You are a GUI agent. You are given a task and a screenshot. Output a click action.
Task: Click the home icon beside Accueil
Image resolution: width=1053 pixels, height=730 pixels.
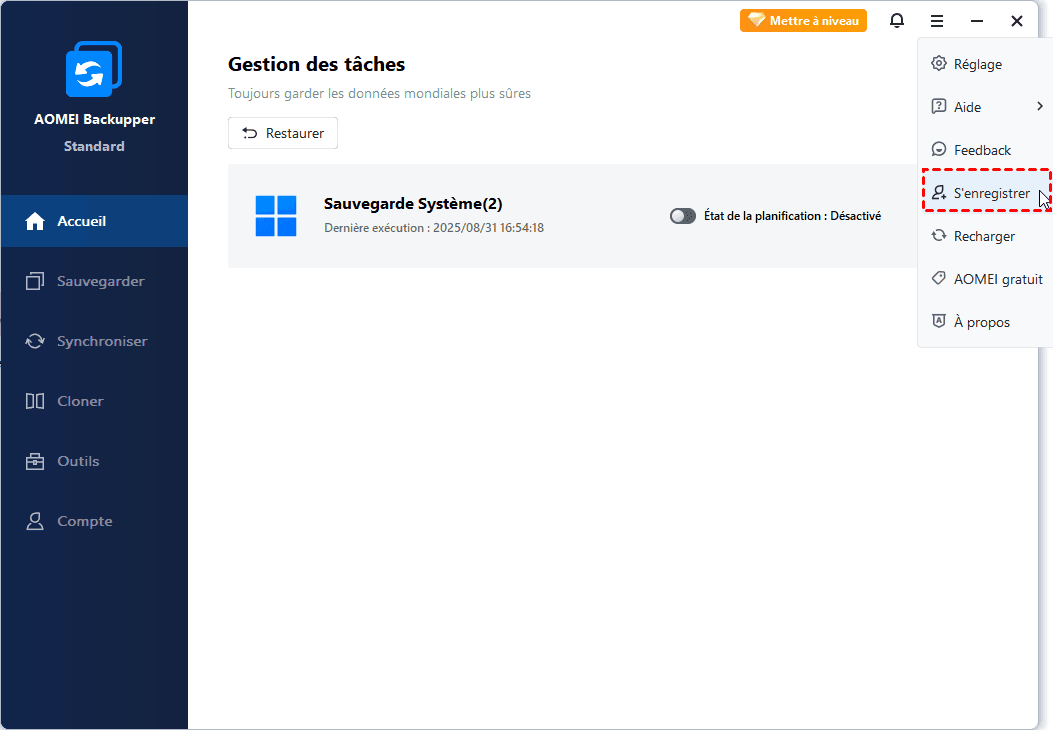click(x=35, y=221)
